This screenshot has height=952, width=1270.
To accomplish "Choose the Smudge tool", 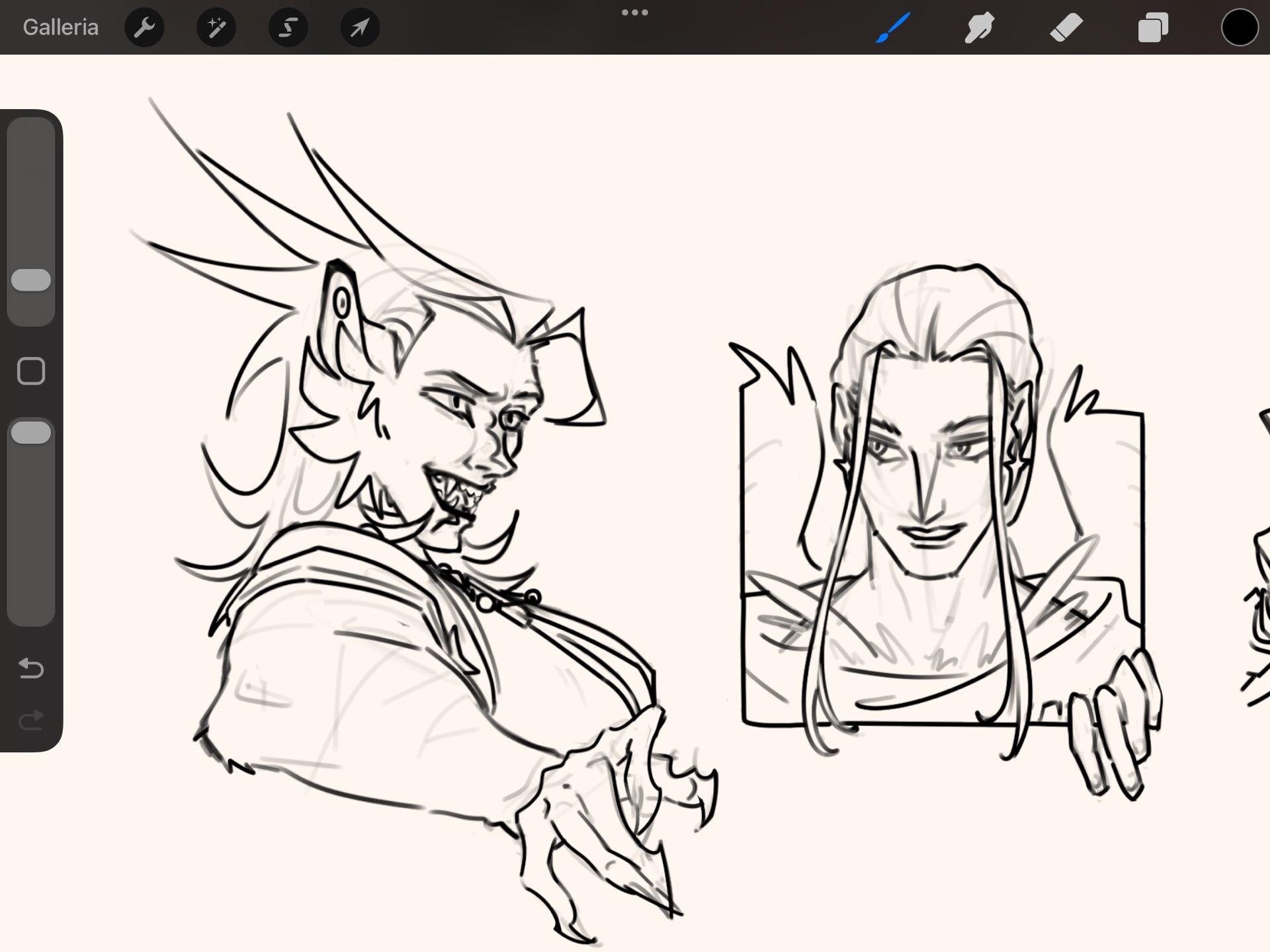I will point(979,28).
